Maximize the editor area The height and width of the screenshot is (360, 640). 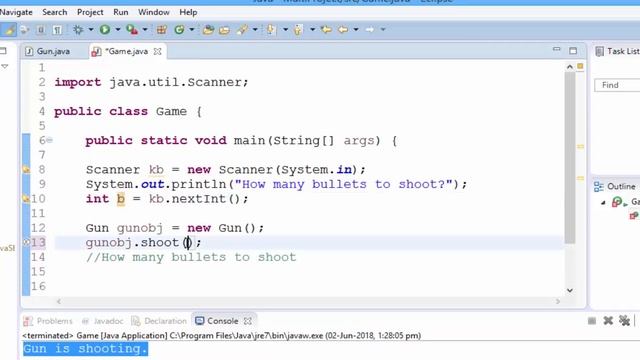573,51
